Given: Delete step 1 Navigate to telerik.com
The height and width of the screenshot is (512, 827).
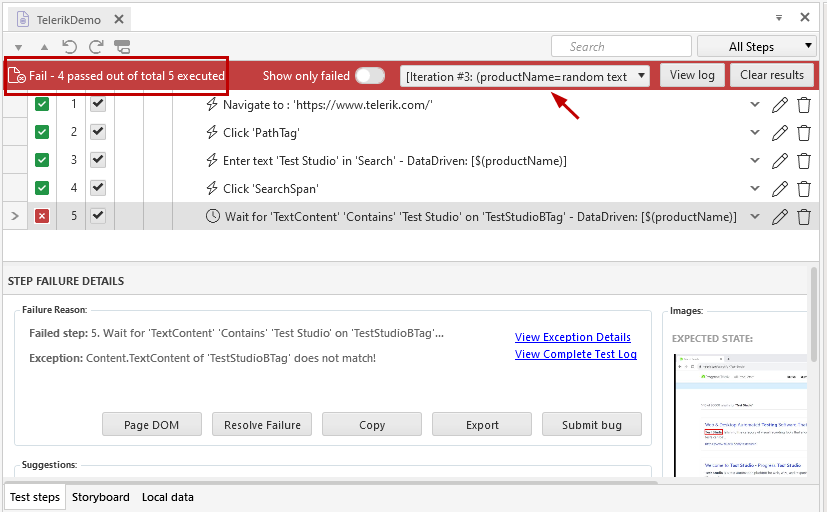Looking at the screenshot, I should [804, 105].
